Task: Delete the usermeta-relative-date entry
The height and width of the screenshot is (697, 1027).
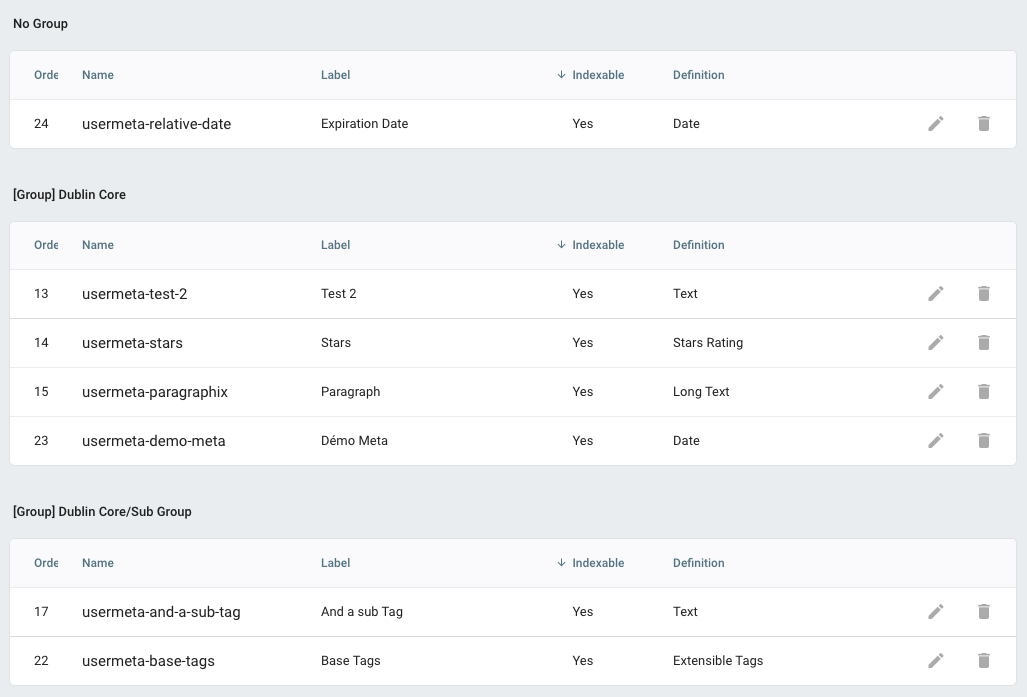Action: 984,124
